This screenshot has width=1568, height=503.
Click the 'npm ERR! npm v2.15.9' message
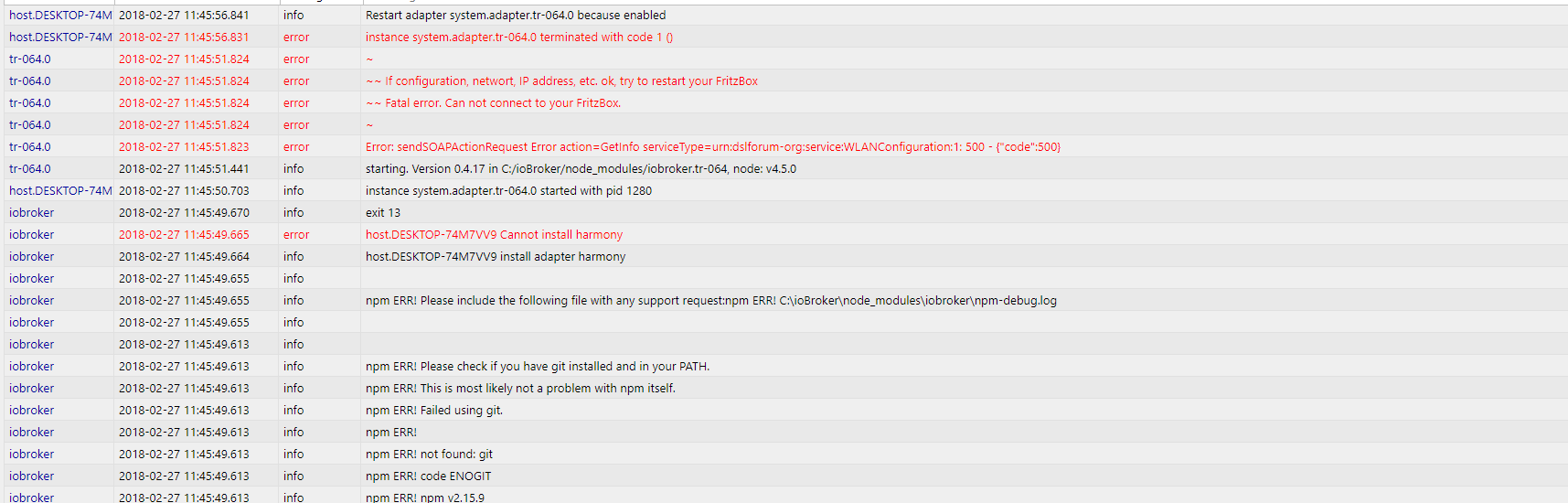tap(425, 498)
